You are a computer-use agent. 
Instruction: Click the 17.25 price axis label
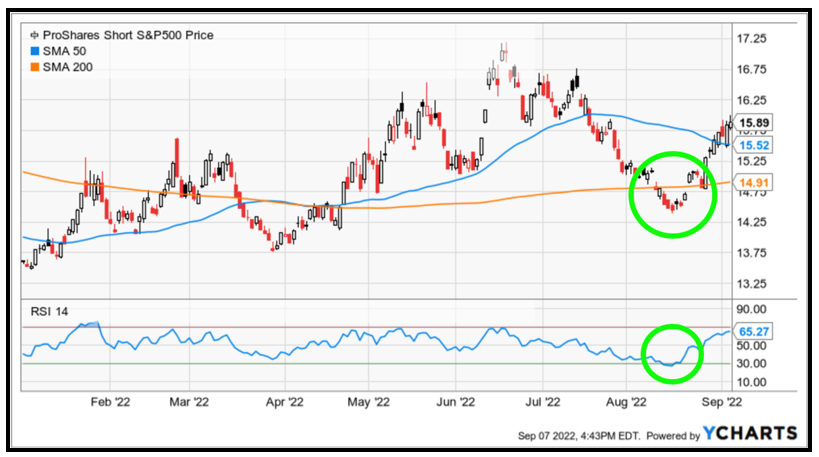click(752, 39)
